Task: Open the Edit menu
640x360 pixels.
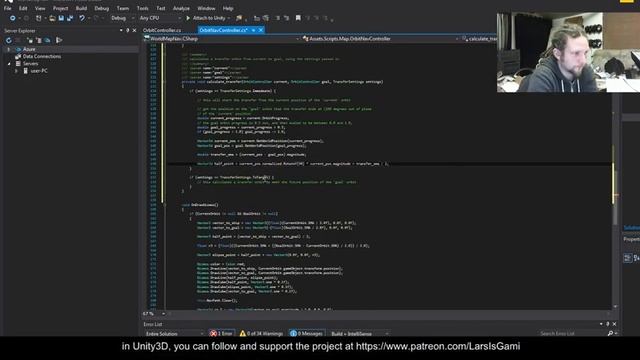Action: tap(23, 8)
